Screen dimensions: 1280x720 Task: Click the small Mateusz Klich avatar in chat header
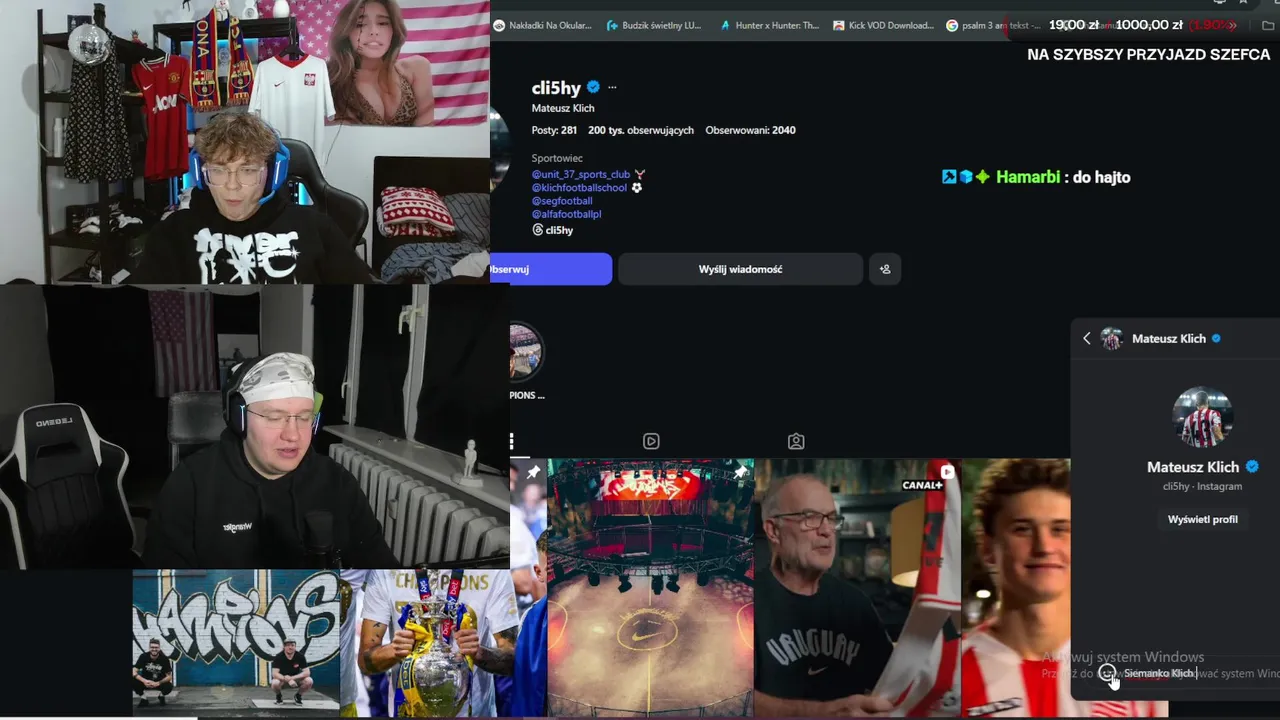tap(1112, 338)
